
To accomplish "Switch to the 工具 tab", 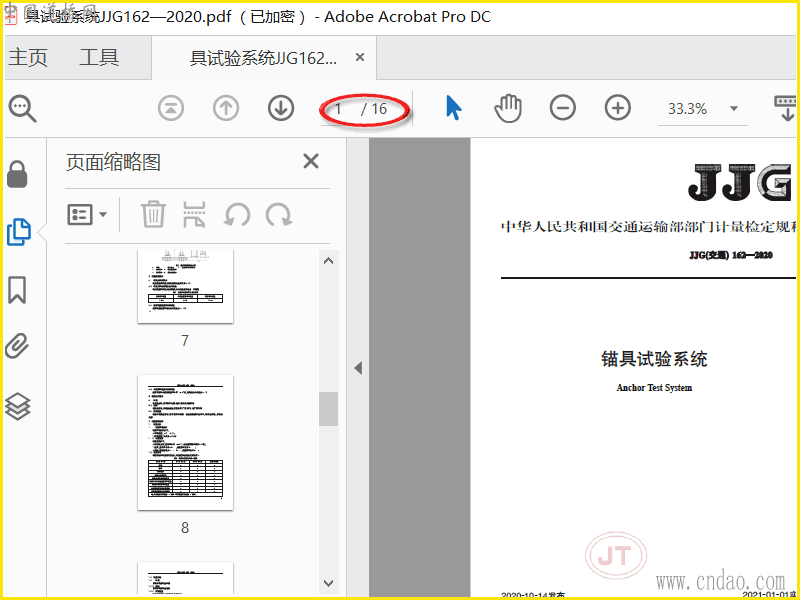I will click(99, 57).
